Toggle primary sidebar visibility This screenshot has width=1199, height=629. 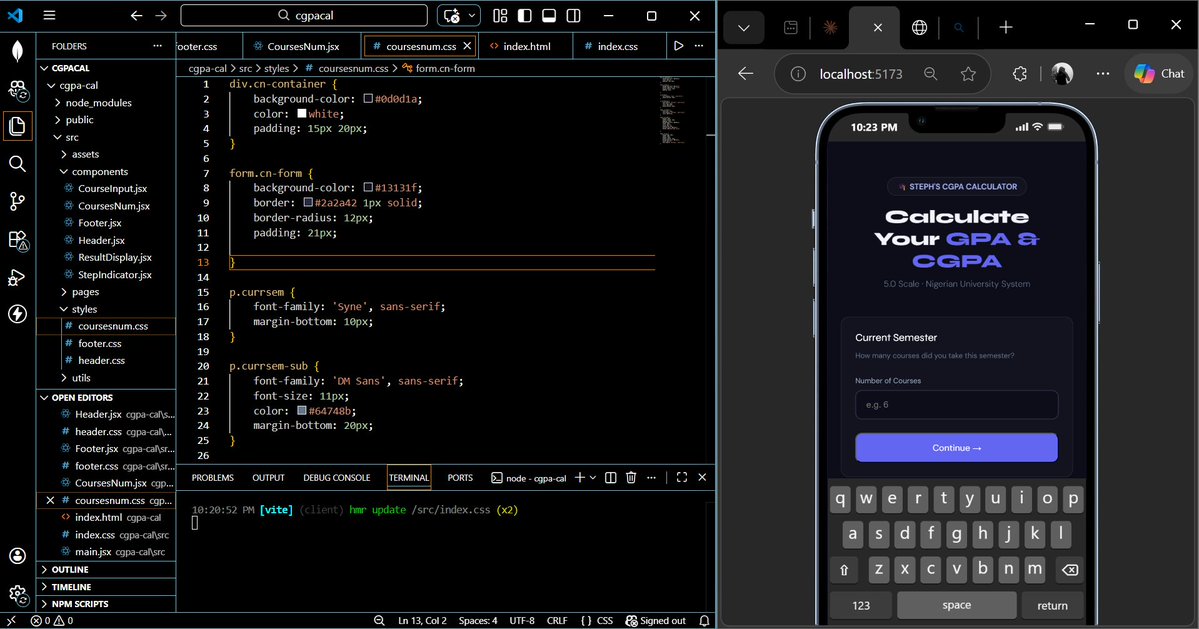525,15
